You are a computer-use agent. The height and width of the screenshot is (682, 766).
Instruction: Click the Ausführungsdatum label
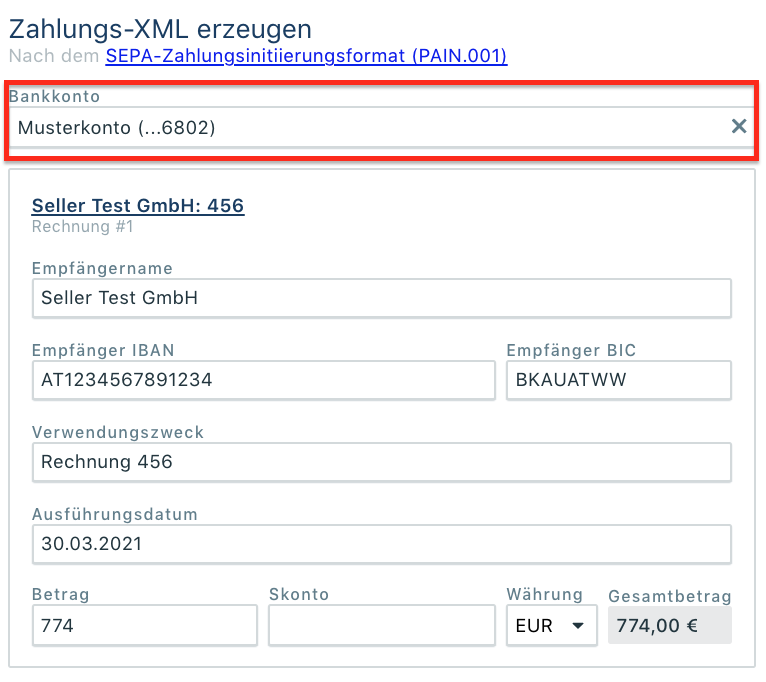pos(115,514)
